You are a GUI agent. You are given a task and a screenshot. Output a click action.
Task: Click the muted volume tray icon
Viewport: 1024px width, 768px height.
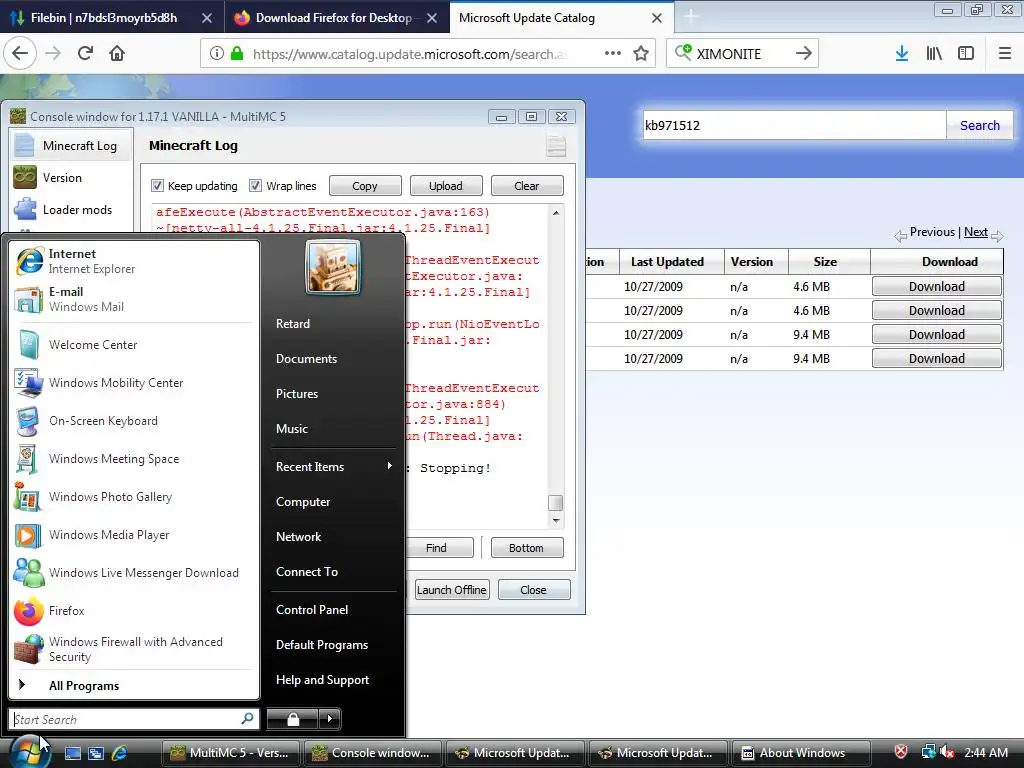[x=947, y=752]
